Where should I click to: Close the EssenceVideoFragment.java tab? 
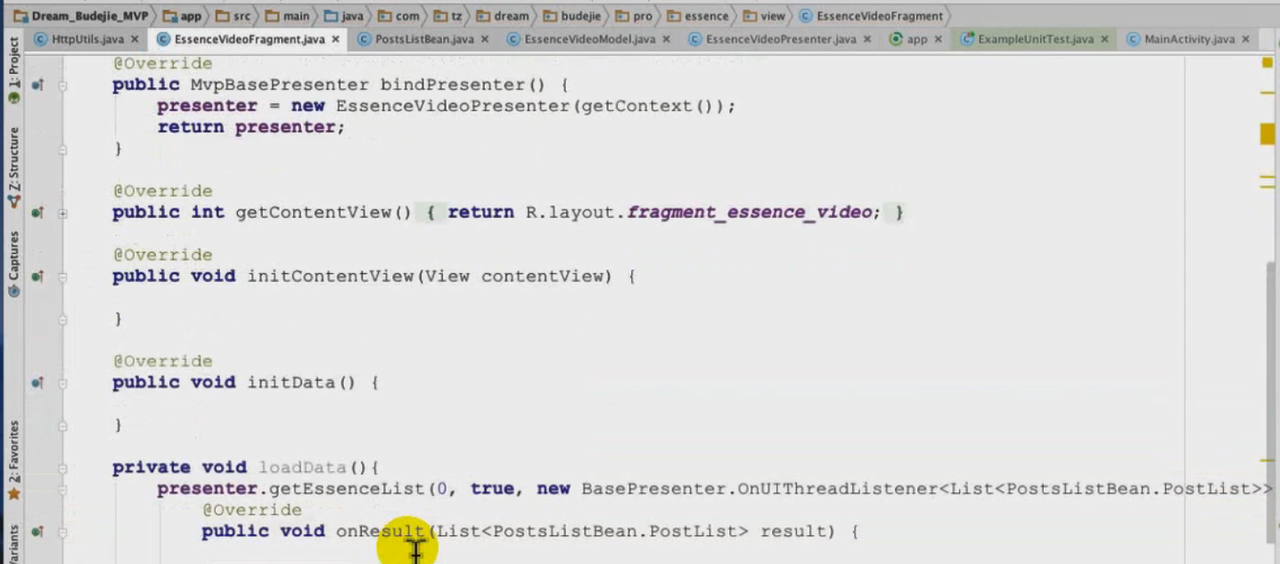point(336,39)
